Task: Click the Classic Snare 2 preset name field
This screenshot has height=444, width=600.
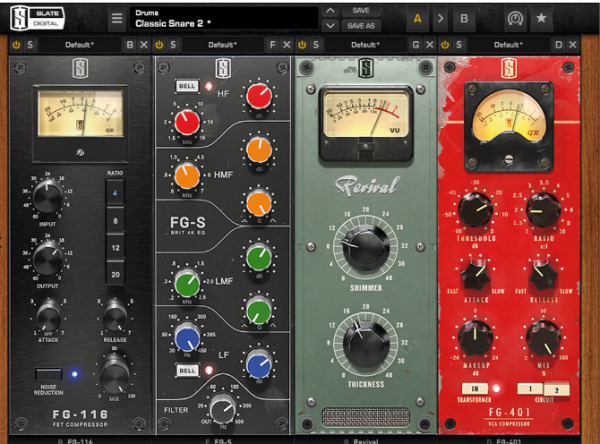Action: (x=220, y=21)
